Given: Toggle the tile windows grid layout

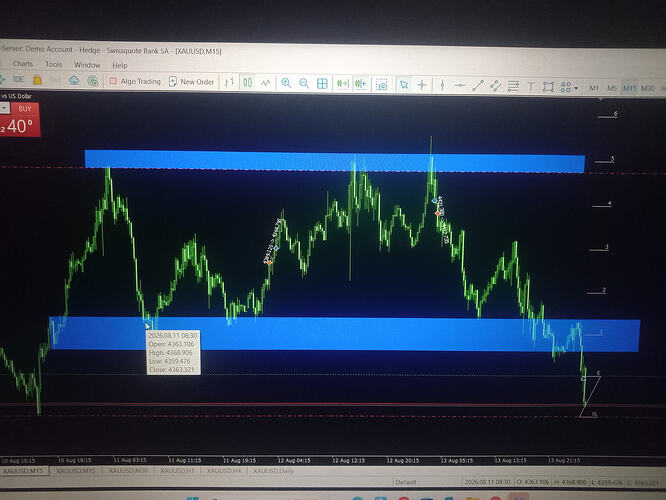Looking at the screenshot, I should coord(322,84).
